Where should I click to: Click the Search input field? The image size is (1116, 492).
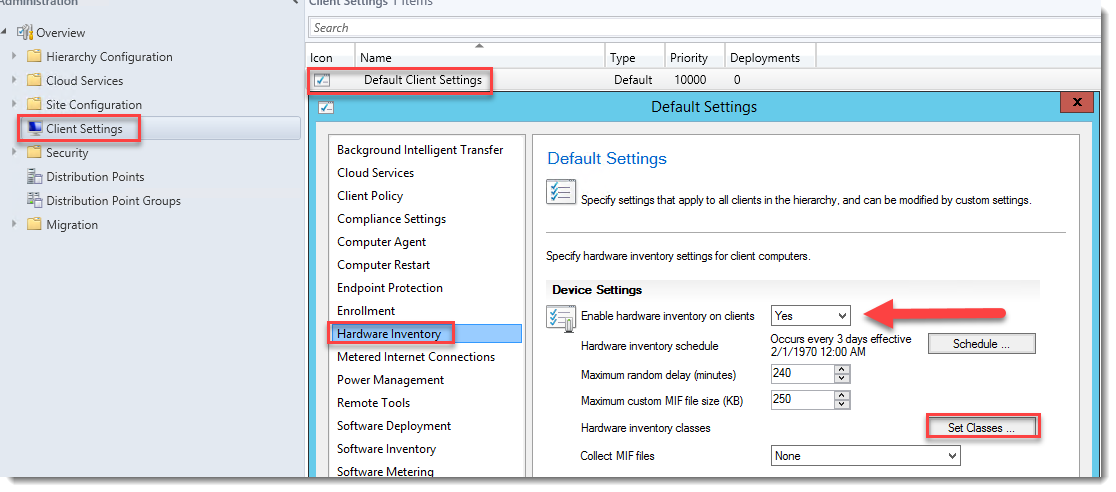pos(700,28)
